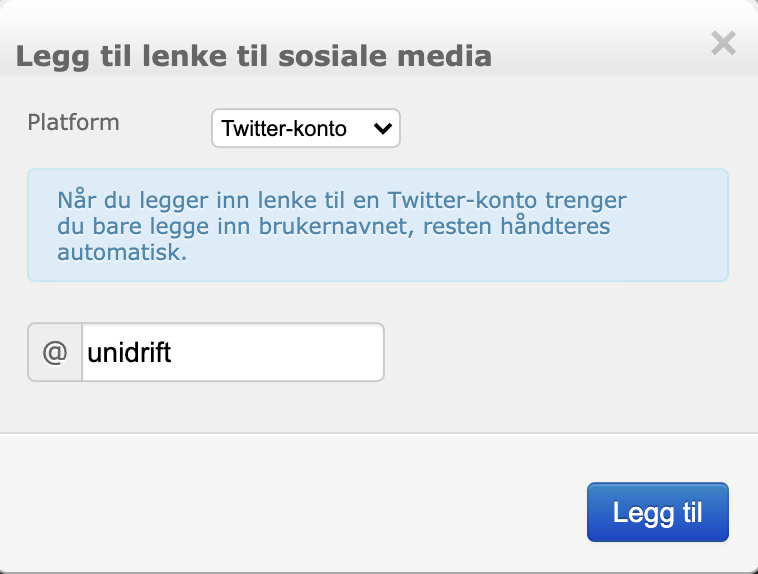The height and width of the screenshot is (574, 758).
Task: Click the Platform label
Action: [x=73, y=122]
